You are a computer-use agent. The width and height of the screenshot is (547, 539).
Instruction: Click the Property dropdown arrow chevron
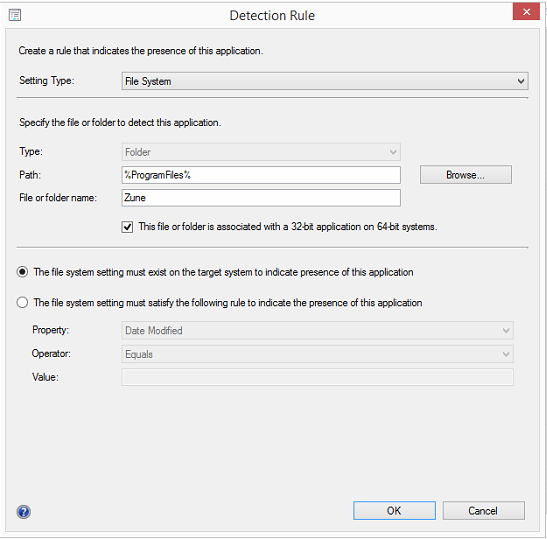point(506,330)
